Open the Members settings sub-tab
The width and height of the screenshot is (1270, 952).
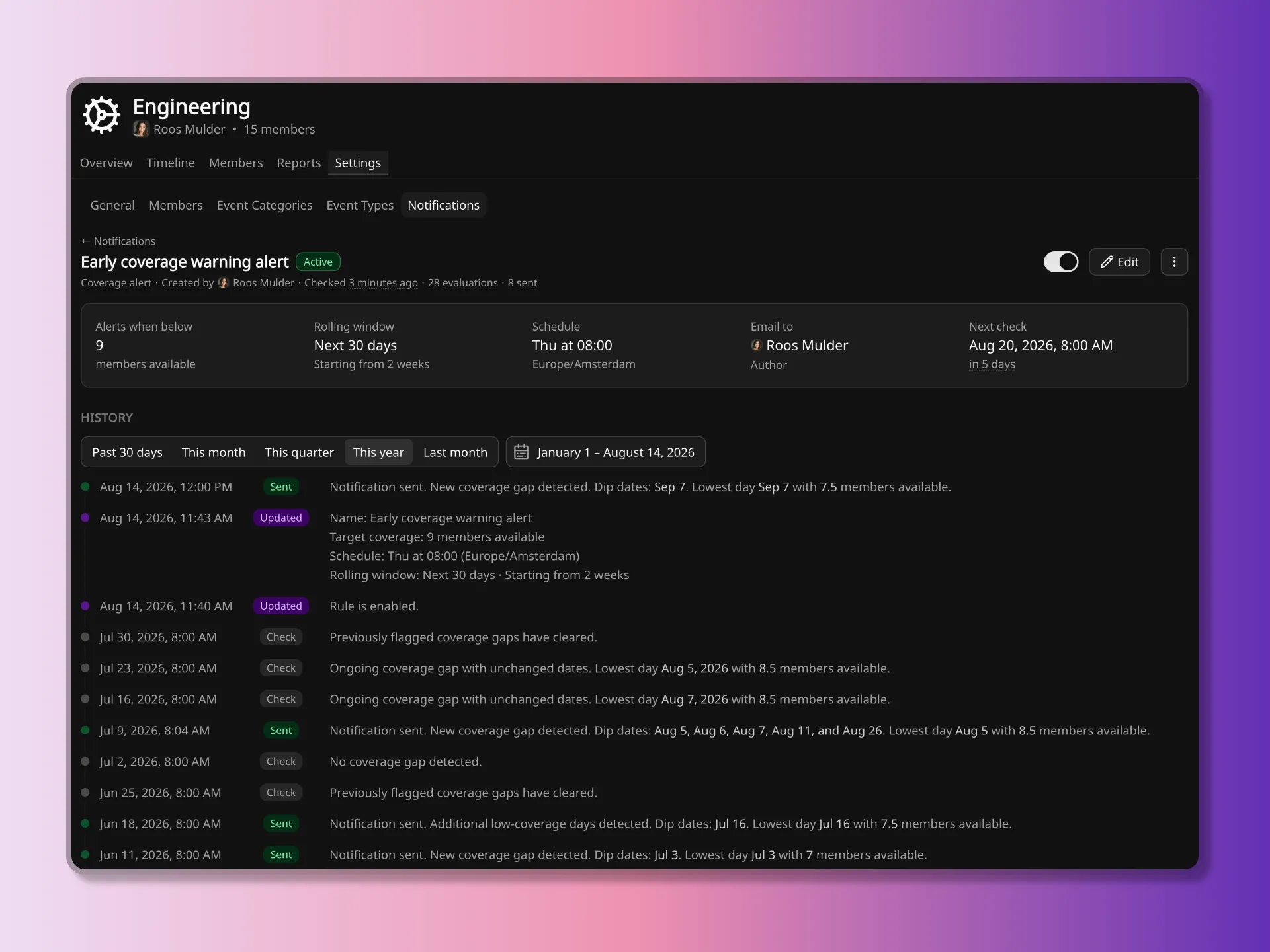point(176,205)
